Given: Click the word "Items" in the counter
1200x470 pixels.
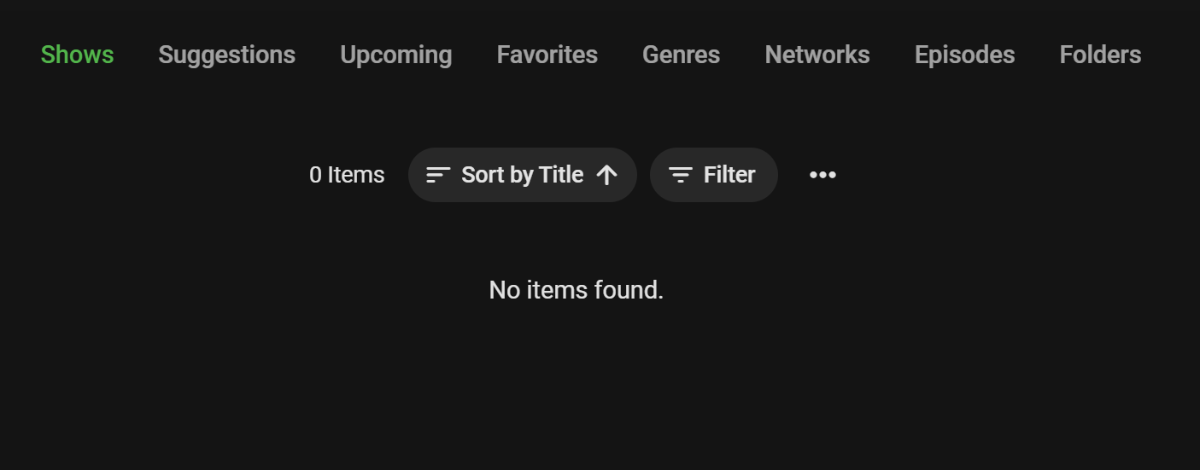Looking at the screenshot, I should (x=356, y=175).
